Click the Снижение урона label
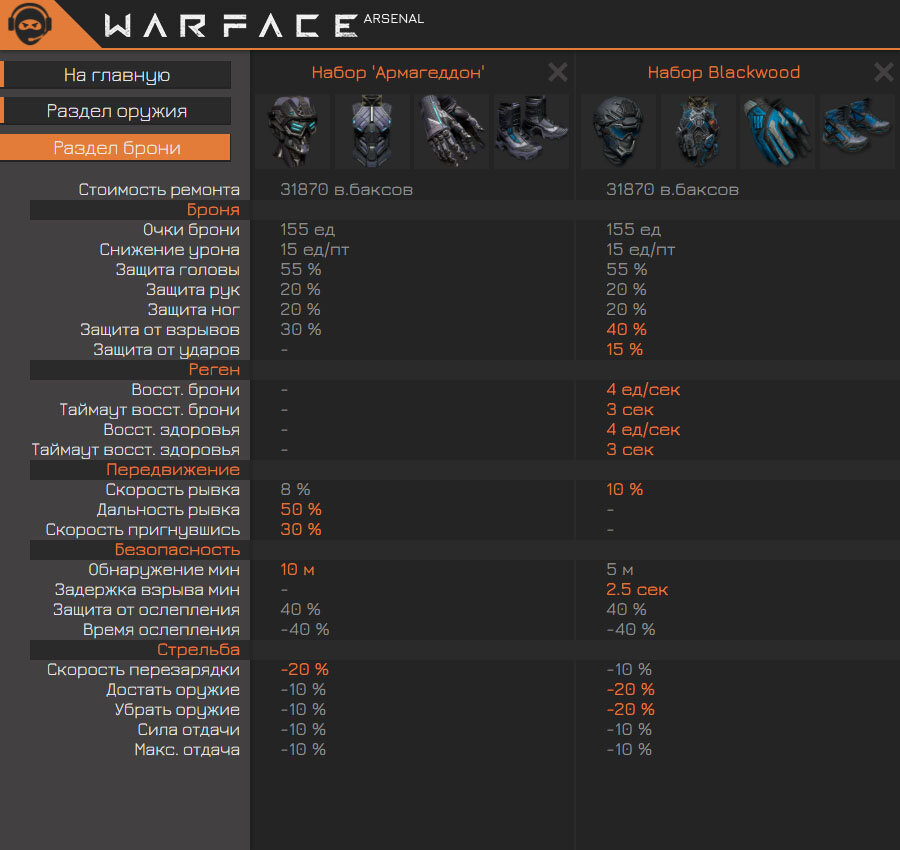The height and width of the screenshot is (850, 900). 169,250
